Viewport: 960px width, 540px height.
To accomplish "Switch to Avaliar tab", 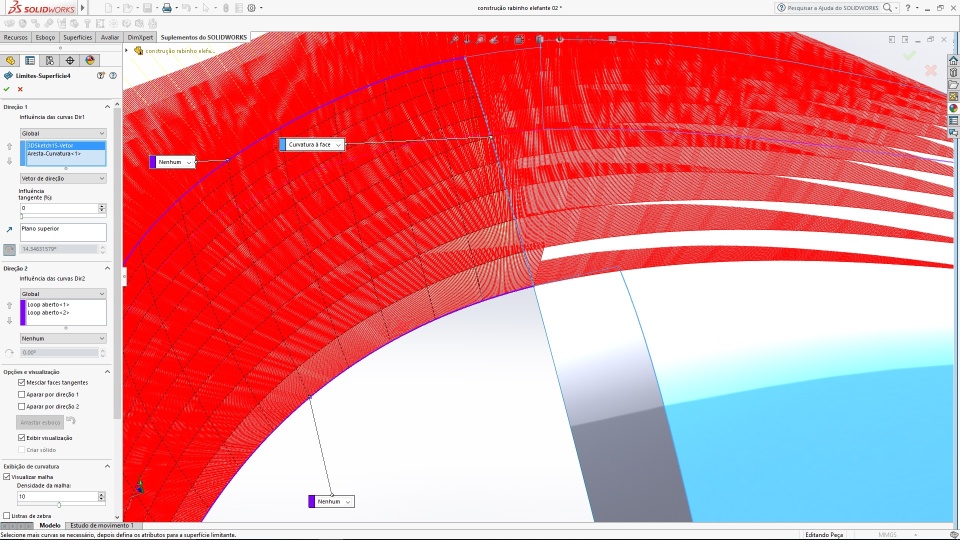I will (110, 37).
